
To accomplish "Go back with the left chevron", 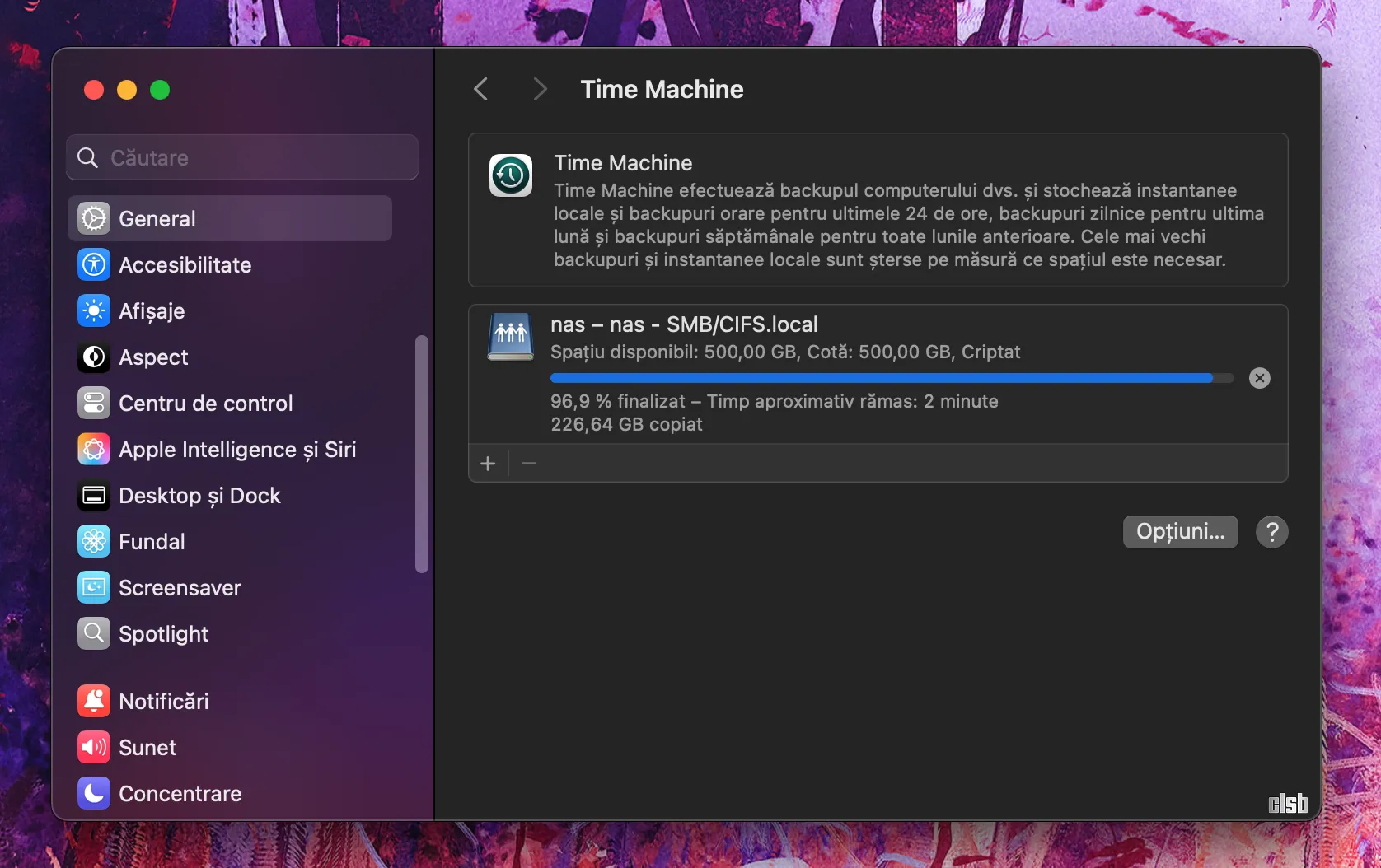I will click(x=482, y=89).
